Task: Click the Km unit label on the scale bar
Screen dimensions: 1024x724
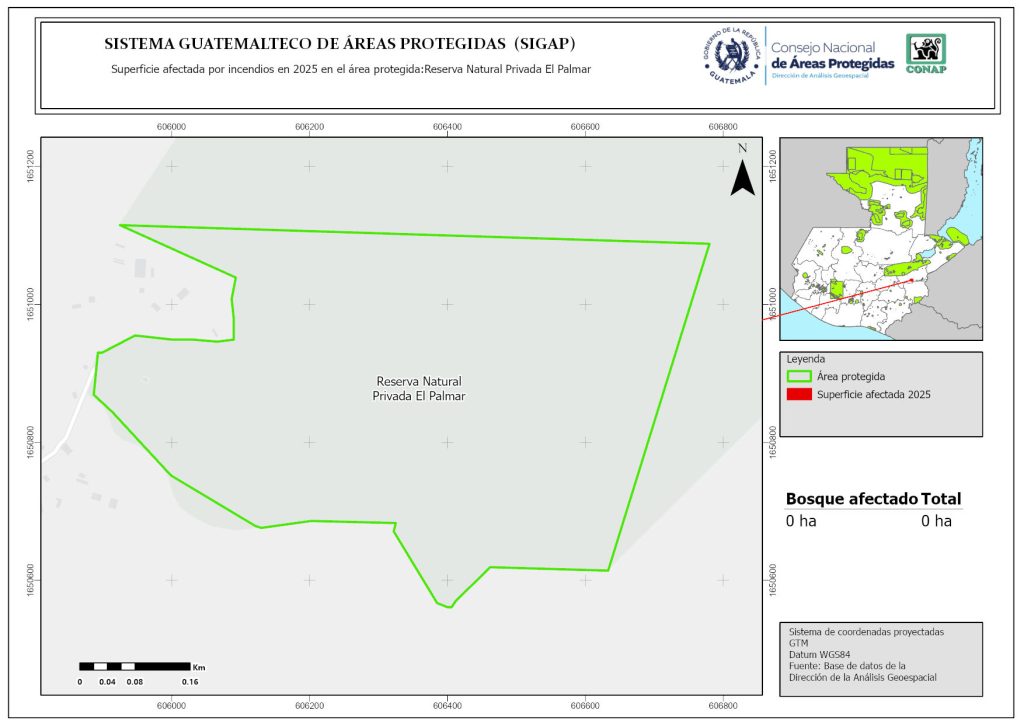Action: (x=199, y=667)
